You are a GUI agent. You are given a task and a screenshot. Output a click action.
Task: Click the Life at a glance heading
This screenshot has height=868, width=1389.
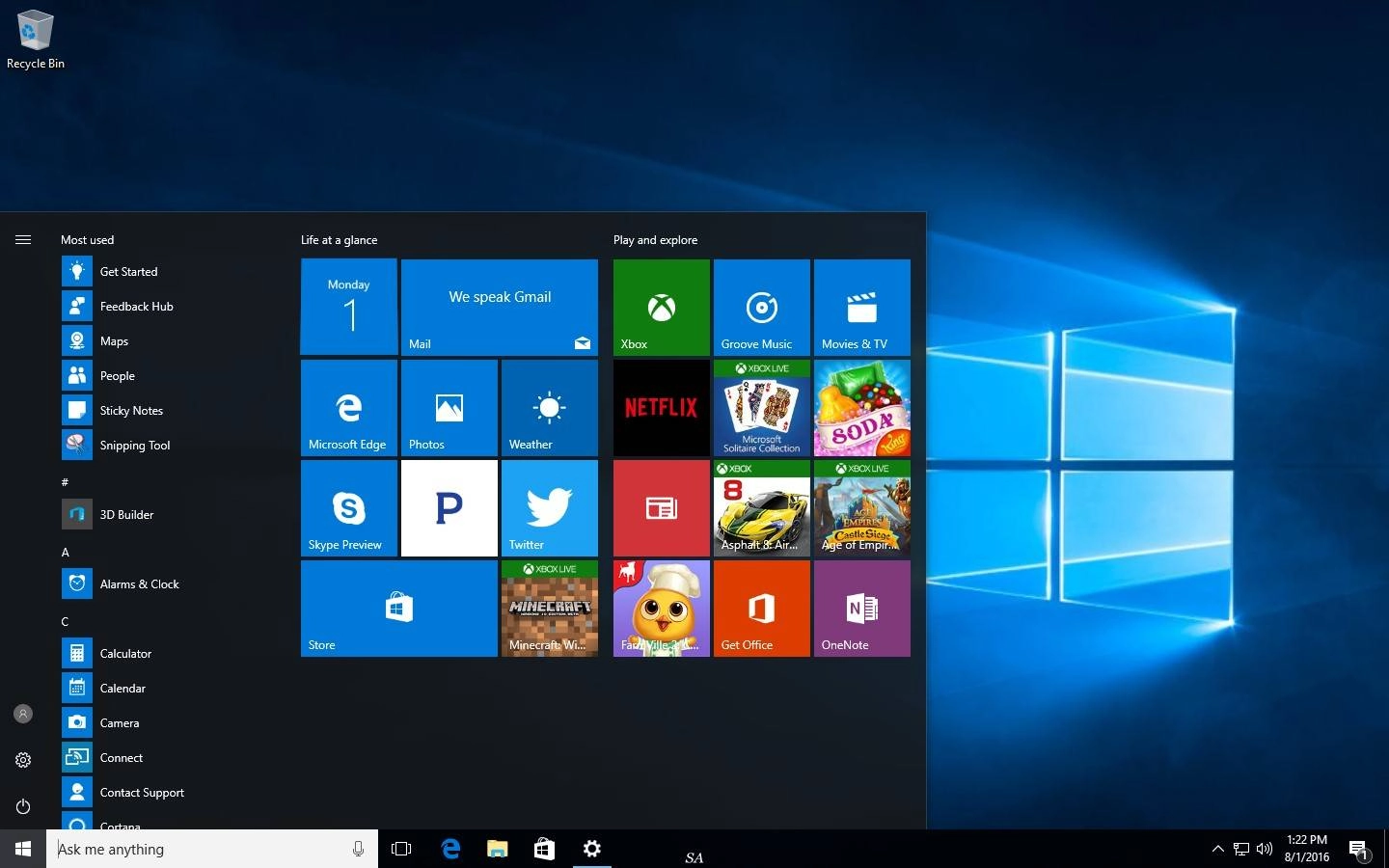(x=339, y=240)
